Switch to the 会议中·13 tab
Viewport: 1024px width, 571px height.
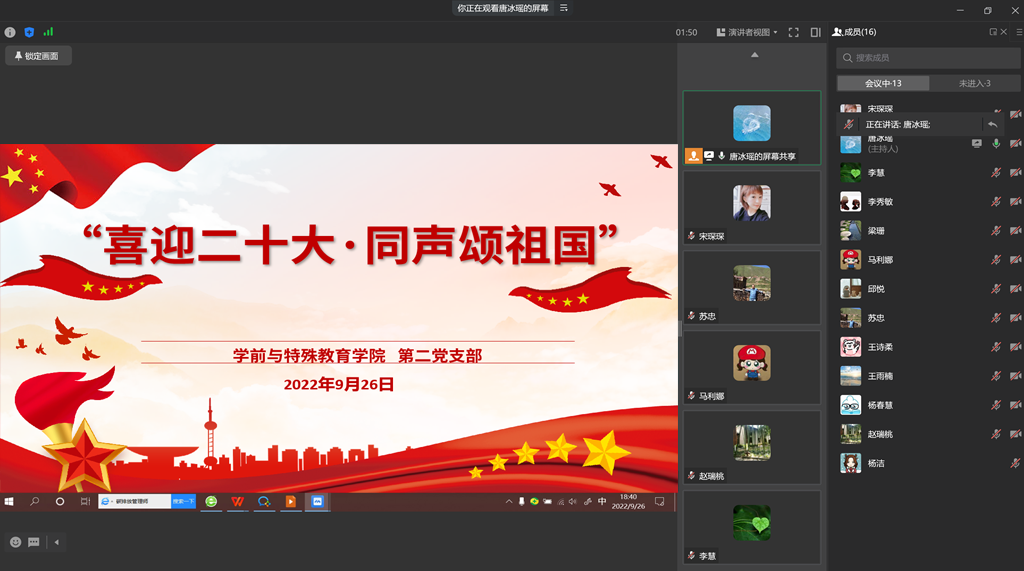coord(883,83)
